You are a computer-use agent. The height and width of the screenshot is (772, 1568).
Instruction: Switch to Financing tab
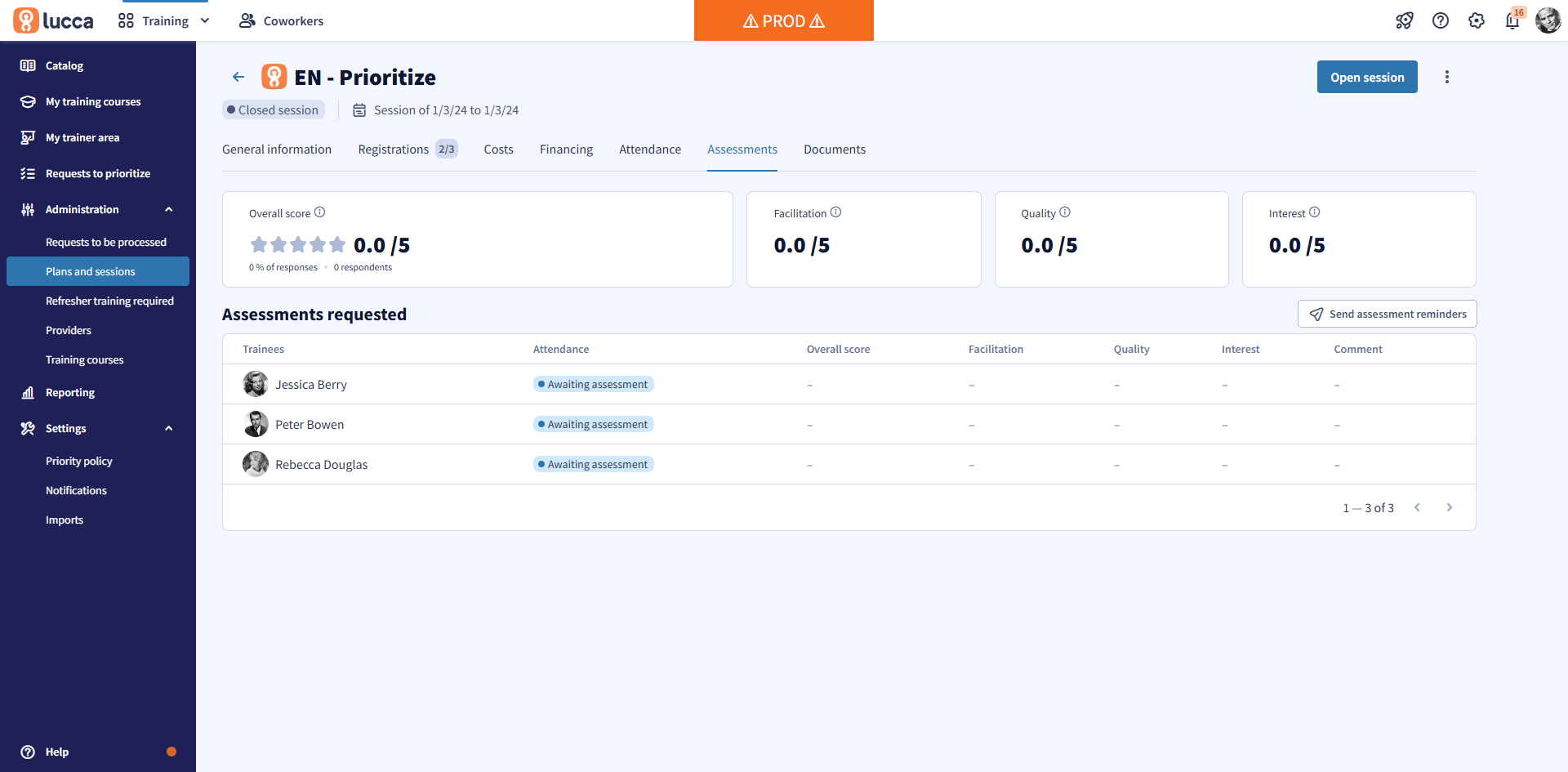(x=566, y=149)
